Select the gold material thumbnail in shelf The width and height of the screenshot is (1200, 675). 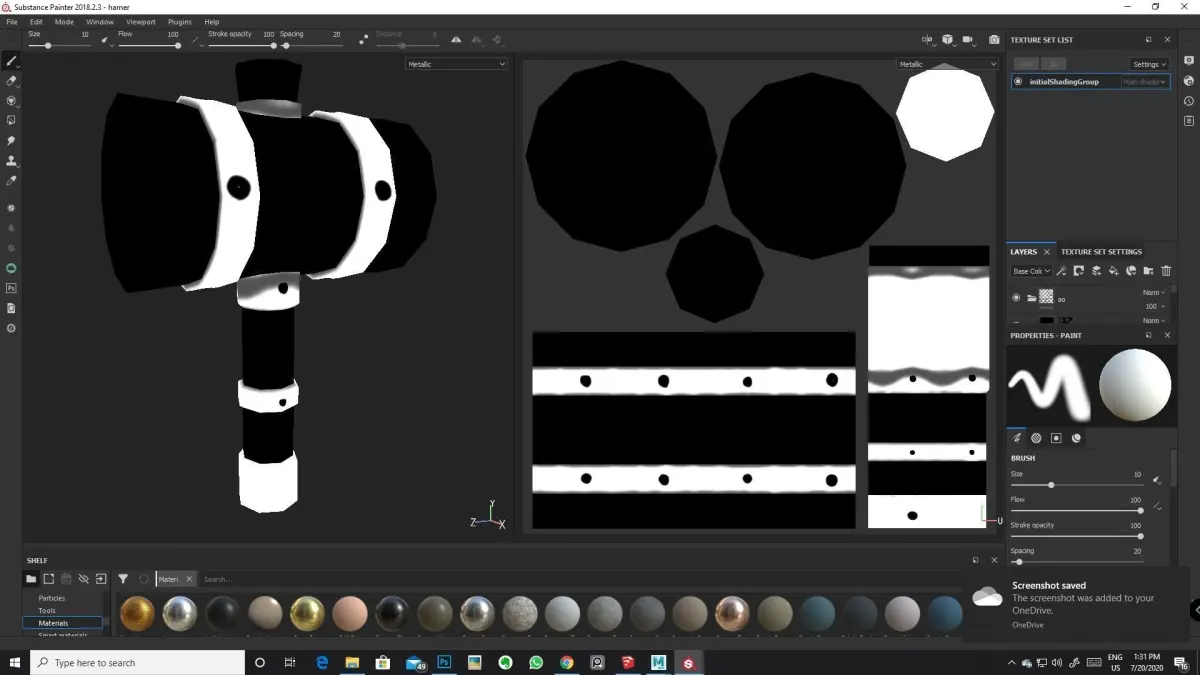138,613
